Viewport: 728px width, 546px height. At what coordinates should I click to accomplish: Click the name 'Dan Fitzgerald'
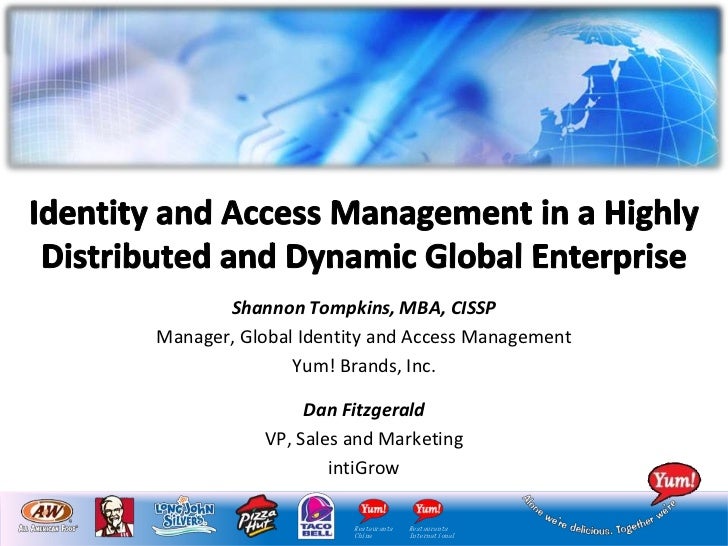tap(364, 410)
